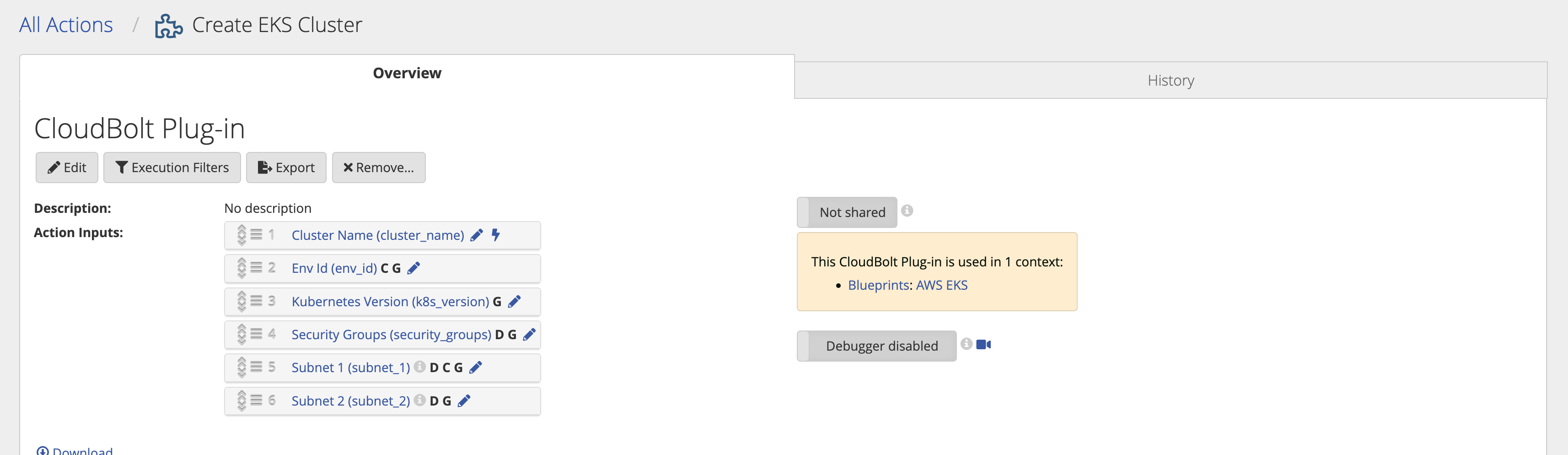Switch to the History tab
This screenshot has width=1568, height=455.
pyautogui.click(x=1170, y=81)
